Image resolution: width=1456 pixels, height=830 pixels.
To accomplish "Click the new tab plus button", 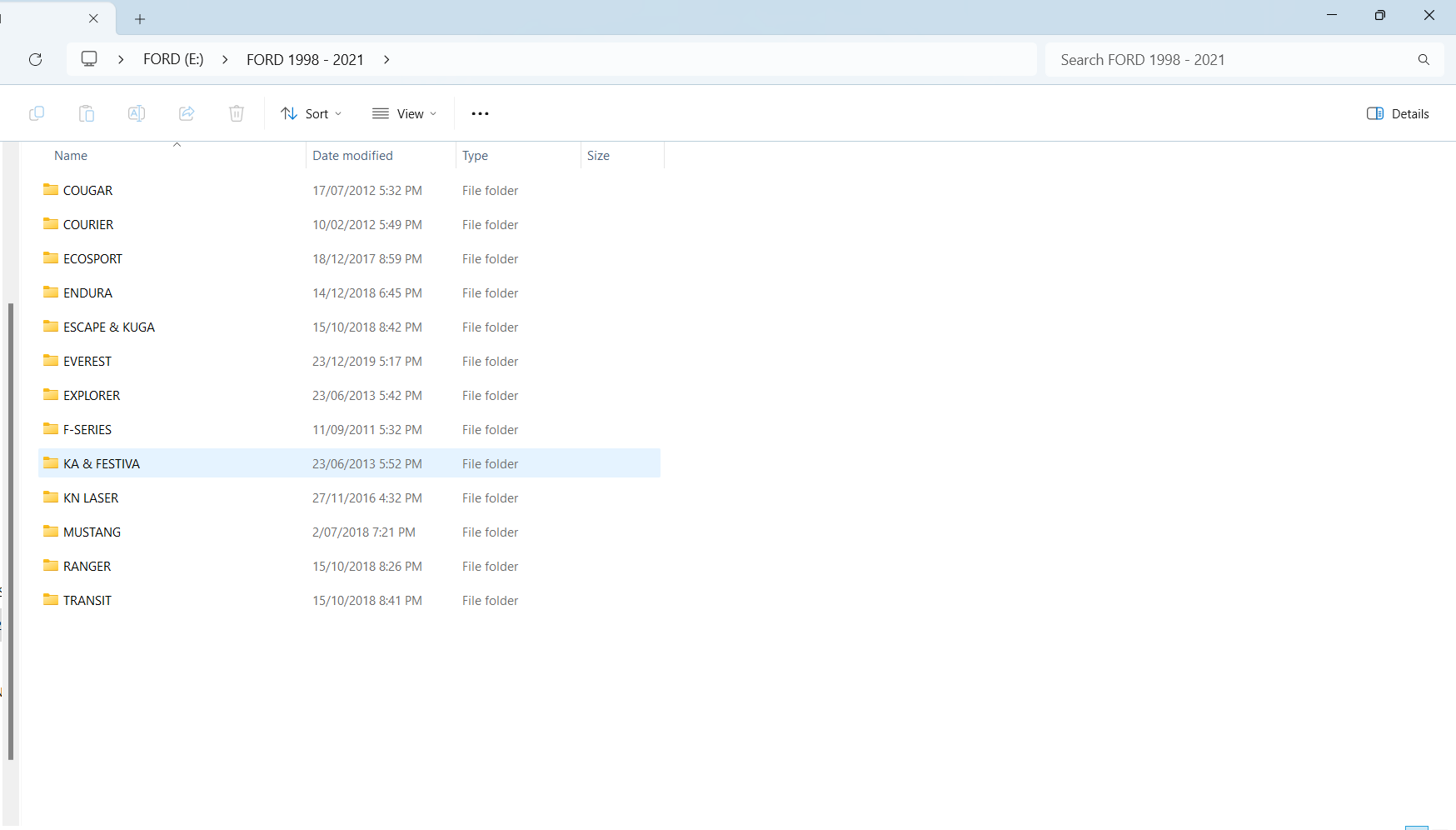I will 140,18.
